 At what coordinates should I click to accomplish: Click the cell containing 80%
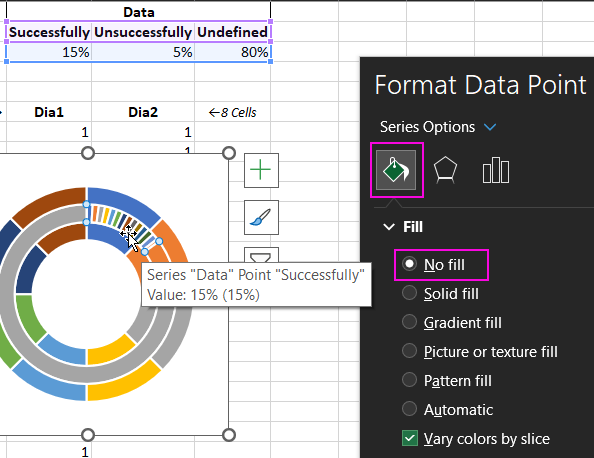pyautogui.click(x=233, y=52)
